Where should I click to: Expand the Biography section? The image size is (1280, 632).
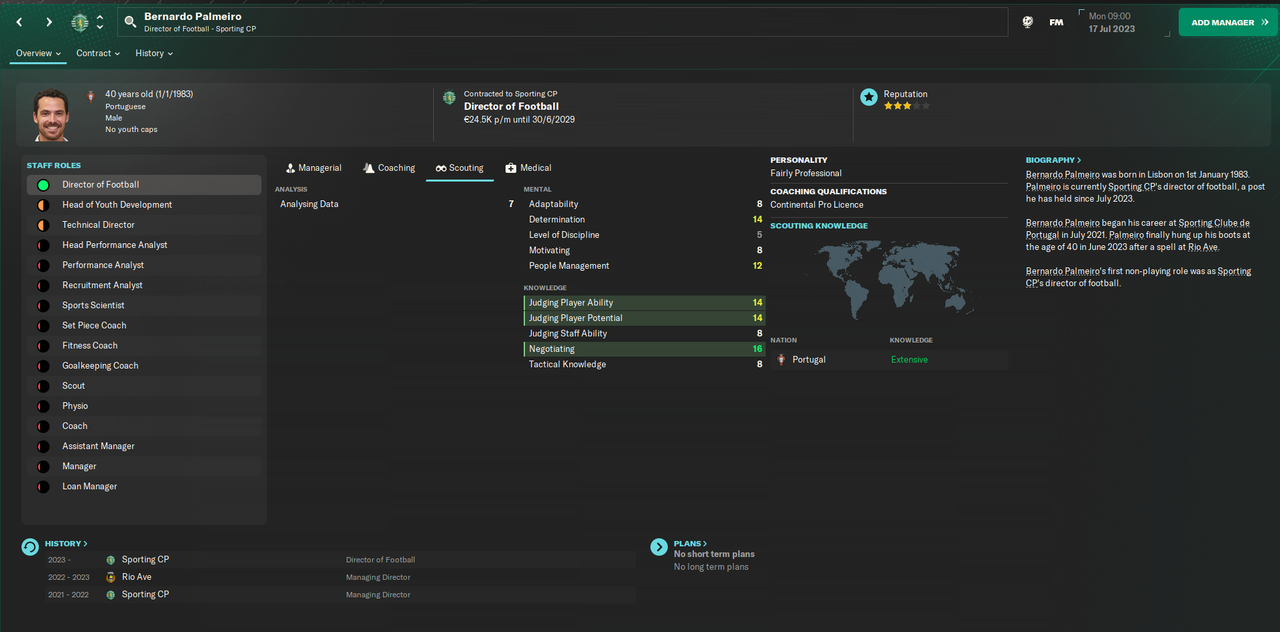pyautogui.click(x=1053, y=160)
